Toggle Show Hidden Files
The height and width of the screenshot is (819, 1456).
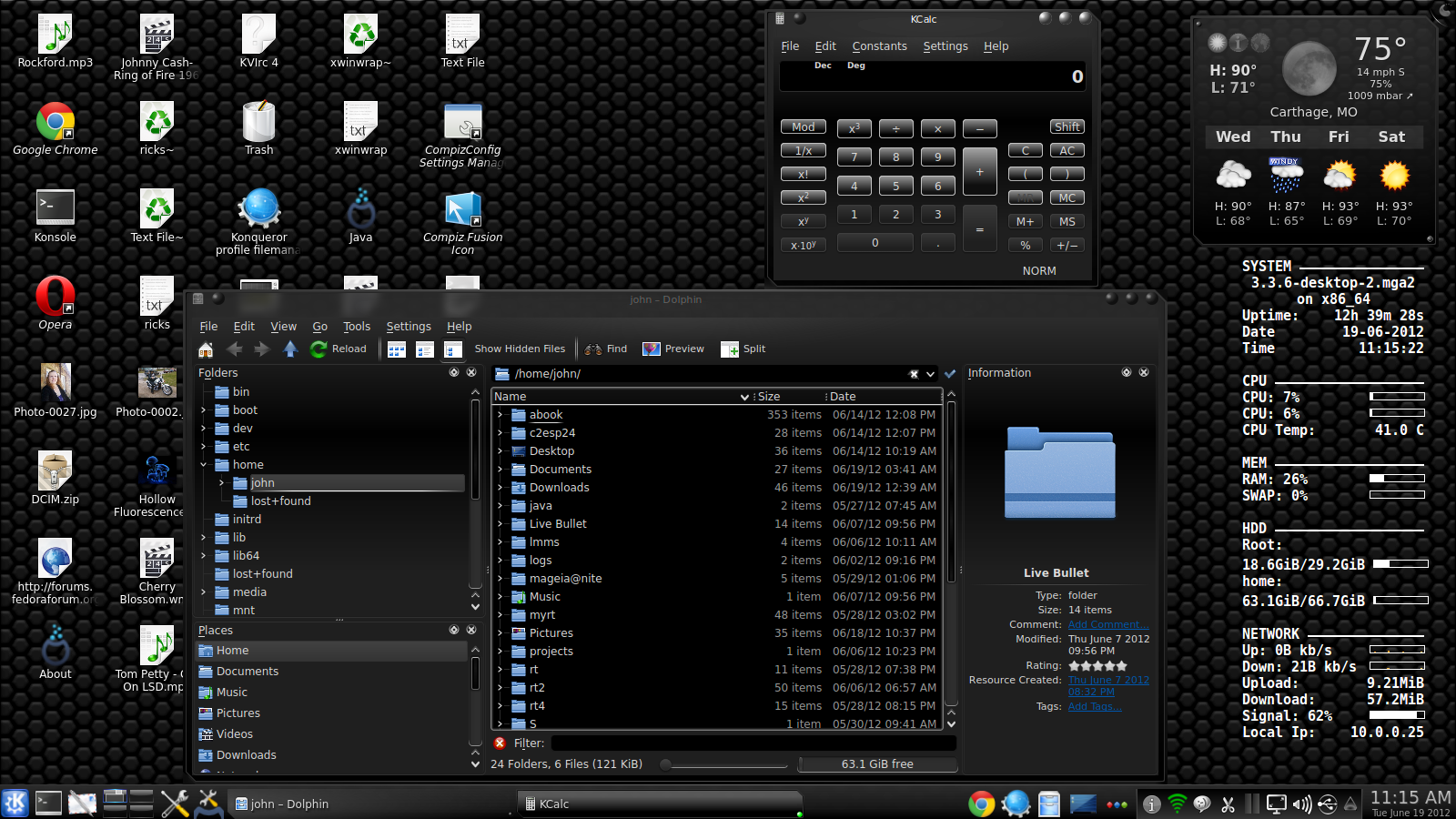click(520, 349)
